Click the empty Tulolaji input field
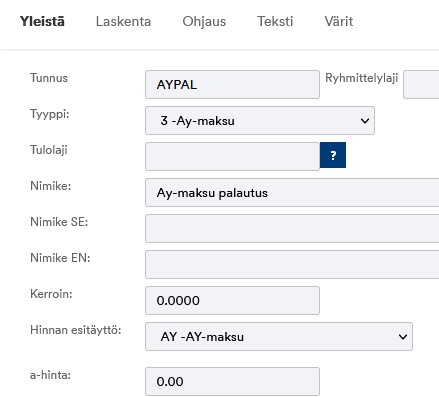 232,156
